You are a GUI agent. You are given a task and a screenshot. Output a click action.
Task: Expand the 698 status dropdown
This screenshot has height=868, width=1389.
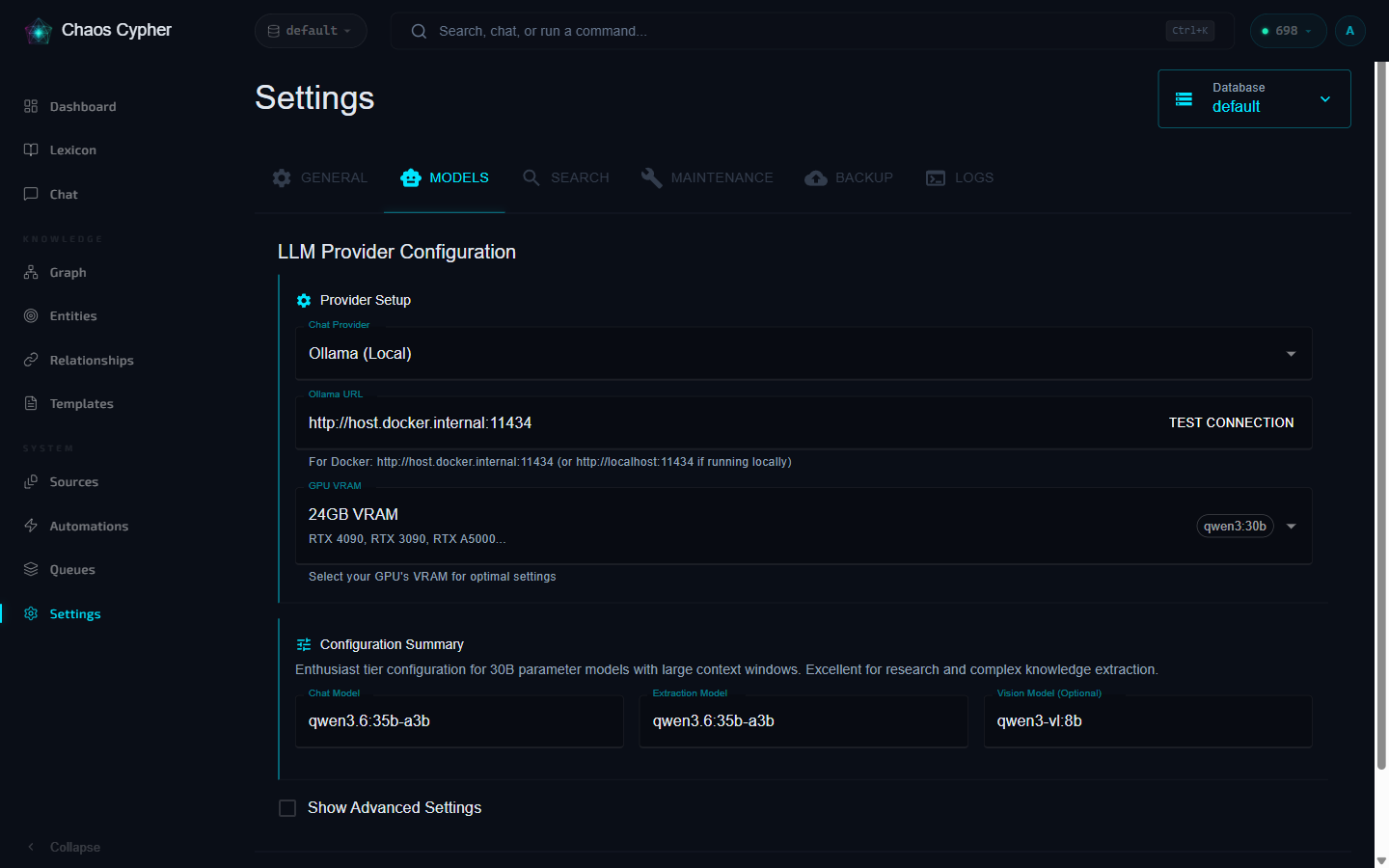(x=1288, y=31)
